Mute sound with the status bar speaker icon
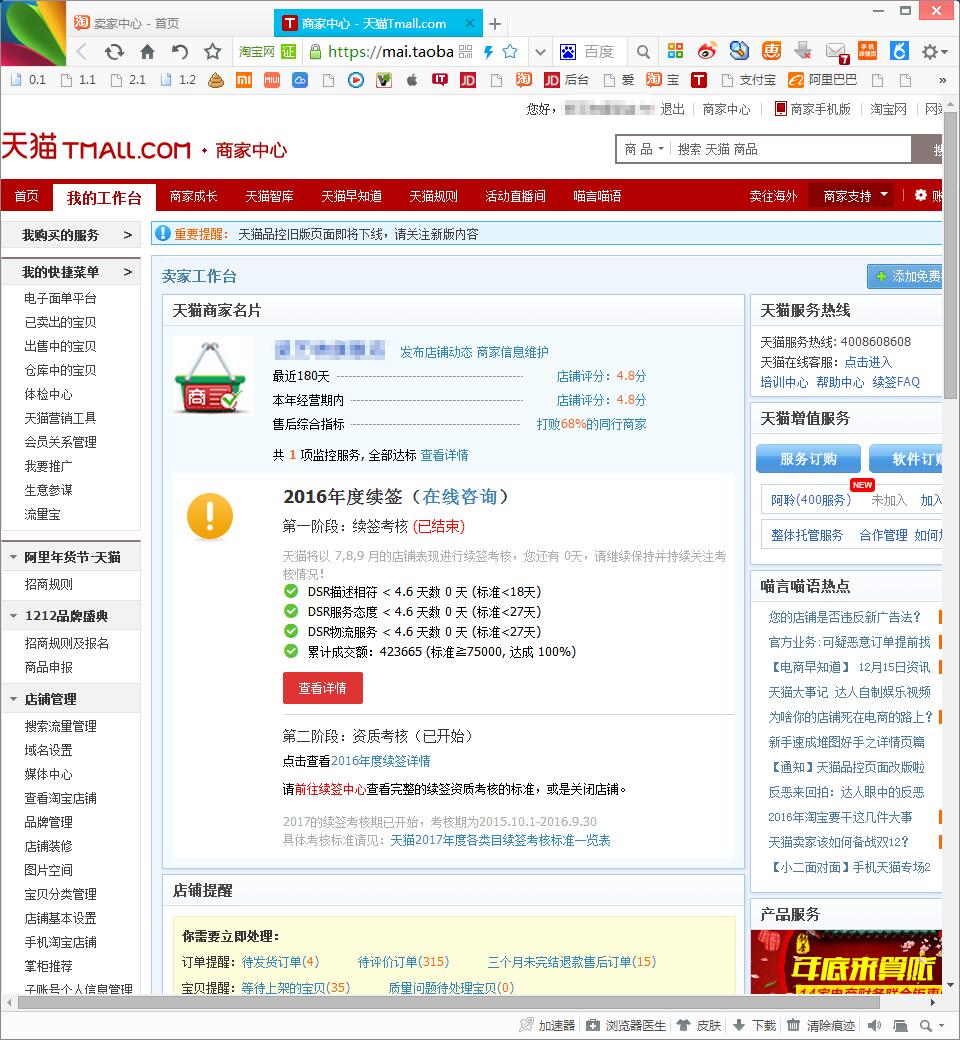 pyautogui.click(x=874, y=1025)
